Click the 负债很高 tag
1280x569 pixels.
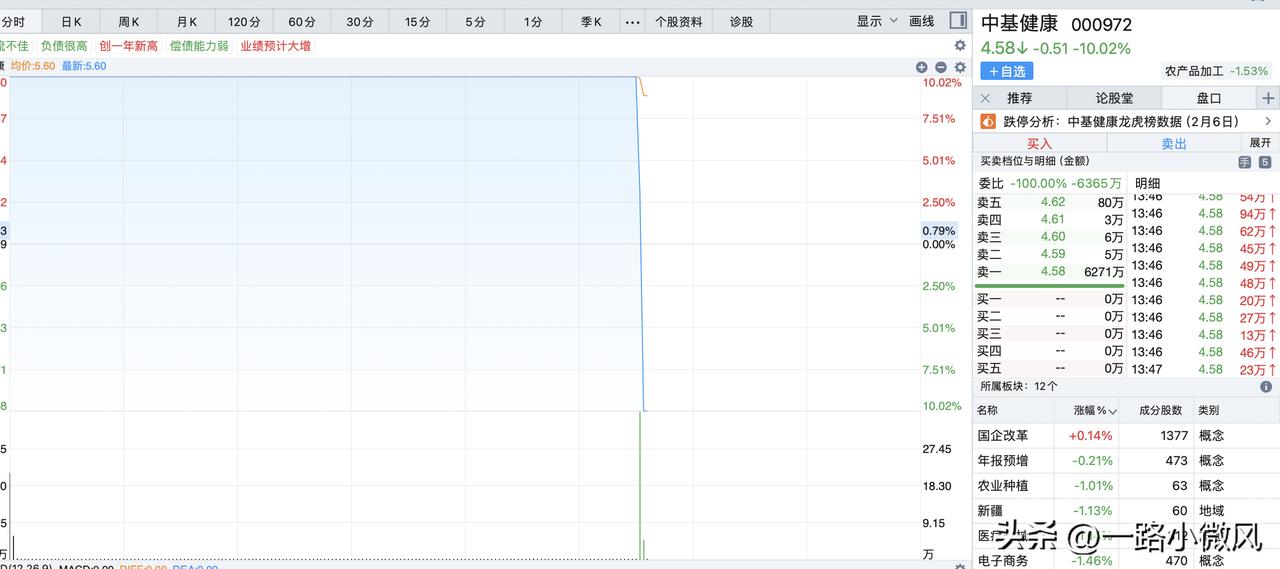(x=64, y=46)
